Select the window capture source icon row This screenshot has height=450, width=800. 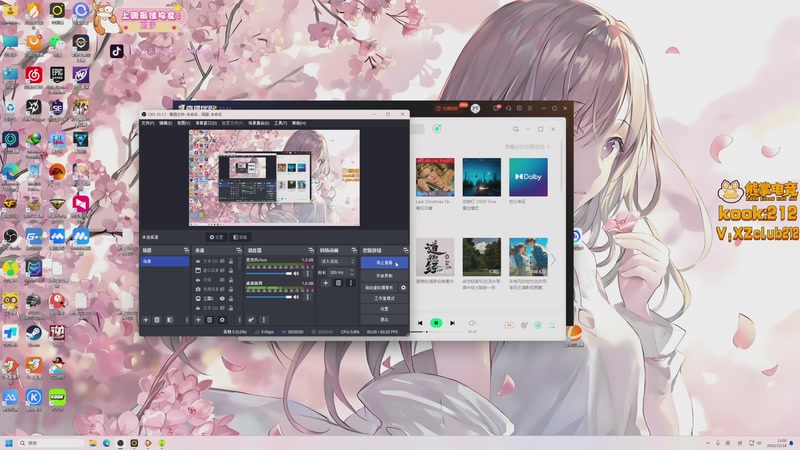(214, 270)
